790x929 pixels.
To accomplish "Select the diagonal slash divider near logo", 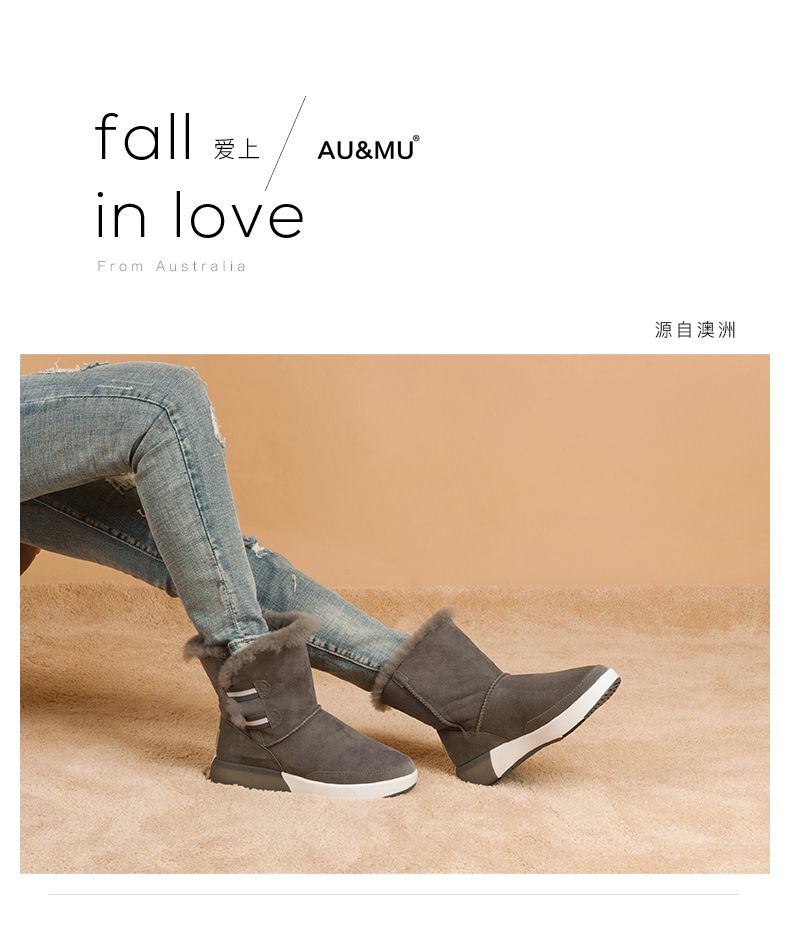I will tap(286, 143).
